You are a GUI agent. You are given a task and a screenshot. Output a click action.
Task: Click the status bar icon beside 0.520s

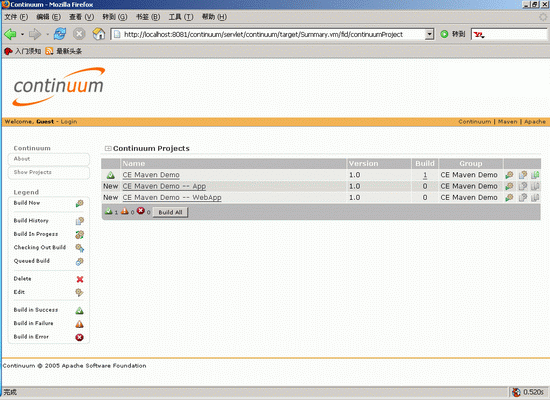pos(516,392)
